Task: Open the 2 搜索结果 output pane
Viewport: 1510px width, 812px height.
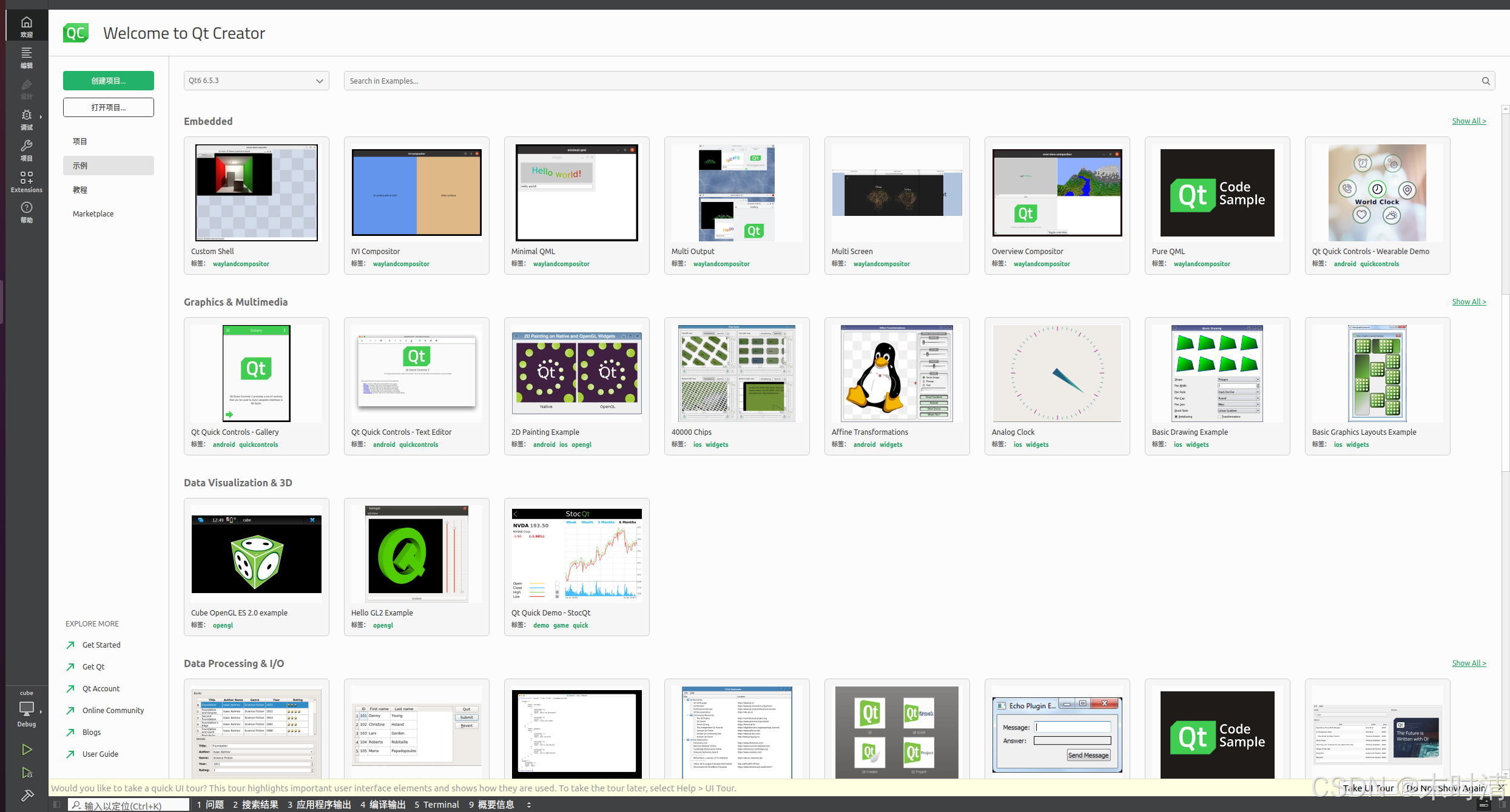Action: pos(256,805)
